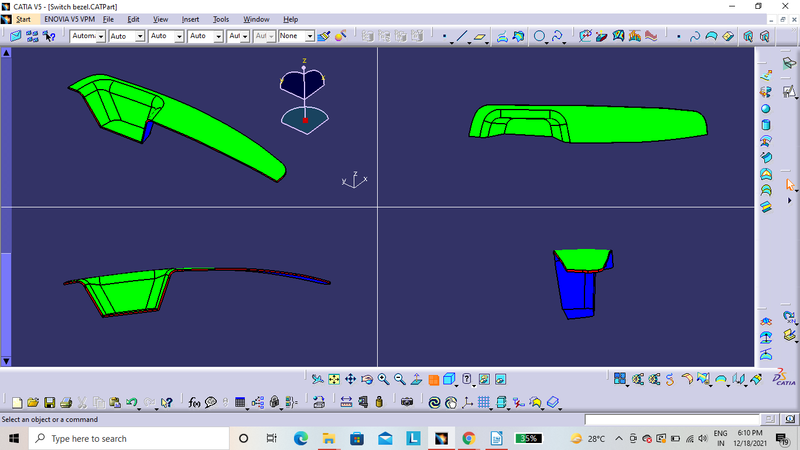The width and height of the screenshot is (800, 450).
Task: Click the command input field in status bar
Action: pyautogui.click(x=672, y=419)
